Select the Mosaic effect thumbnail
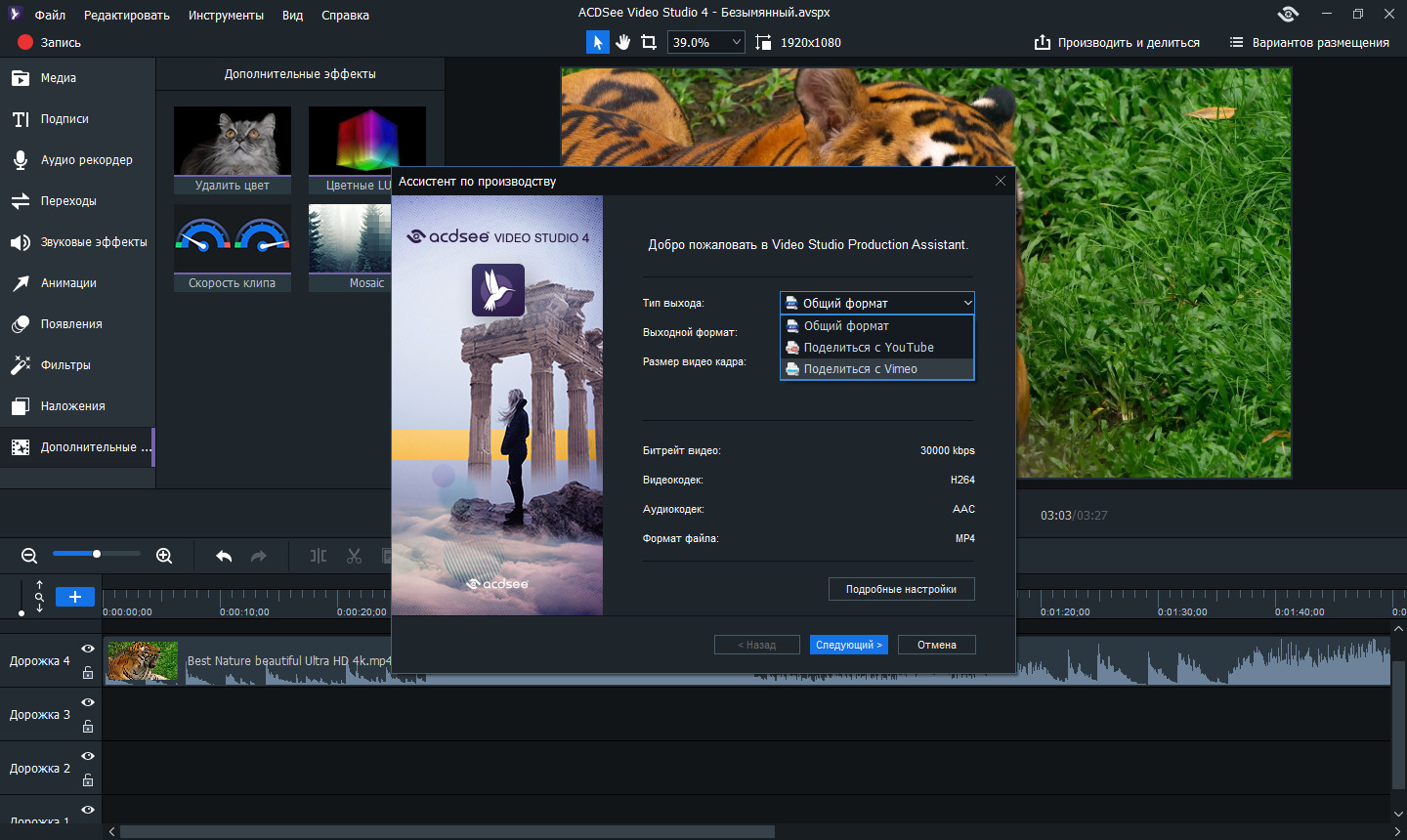Image resolution: width=1407 pixels, height=840 pixels. 351,248
